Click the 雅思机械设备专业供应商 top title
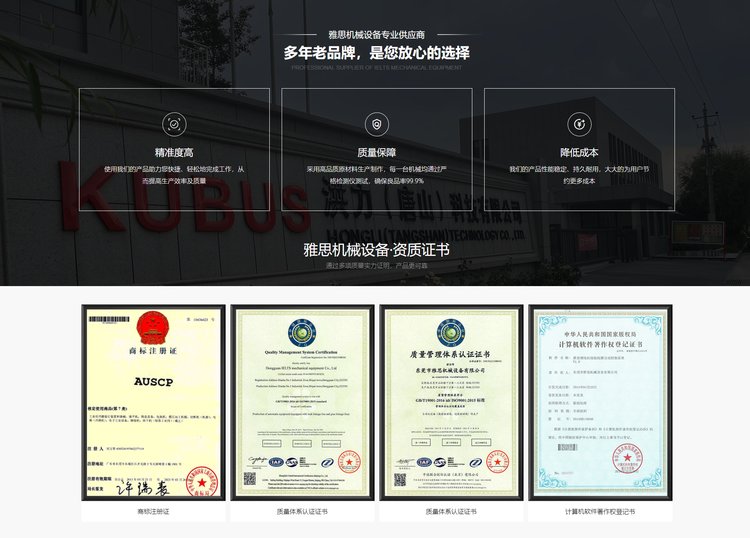750x538 pixels. [x=376, y=34]
